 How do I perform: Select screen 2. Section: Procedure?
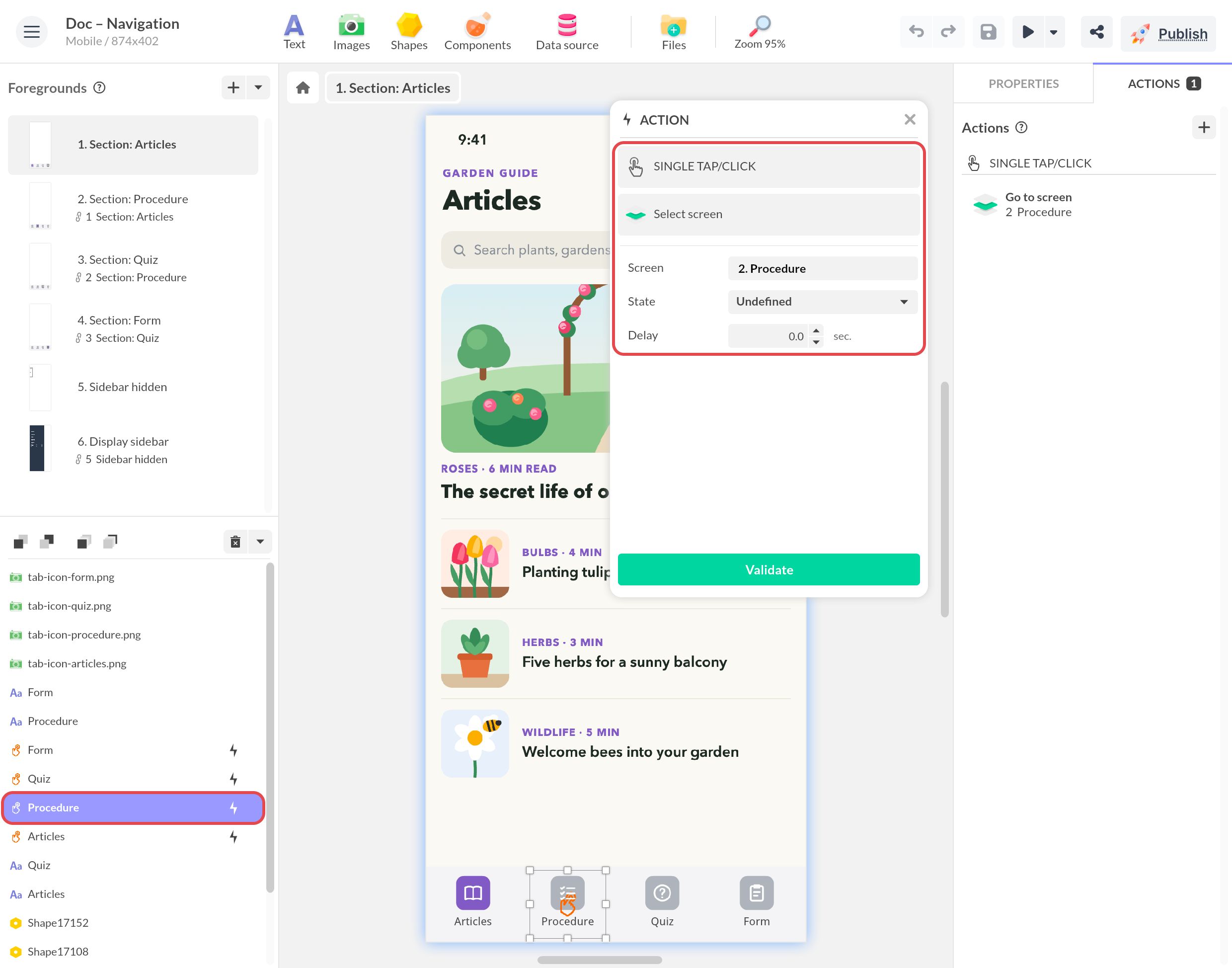pyautogui.click(x=133, y=207)
